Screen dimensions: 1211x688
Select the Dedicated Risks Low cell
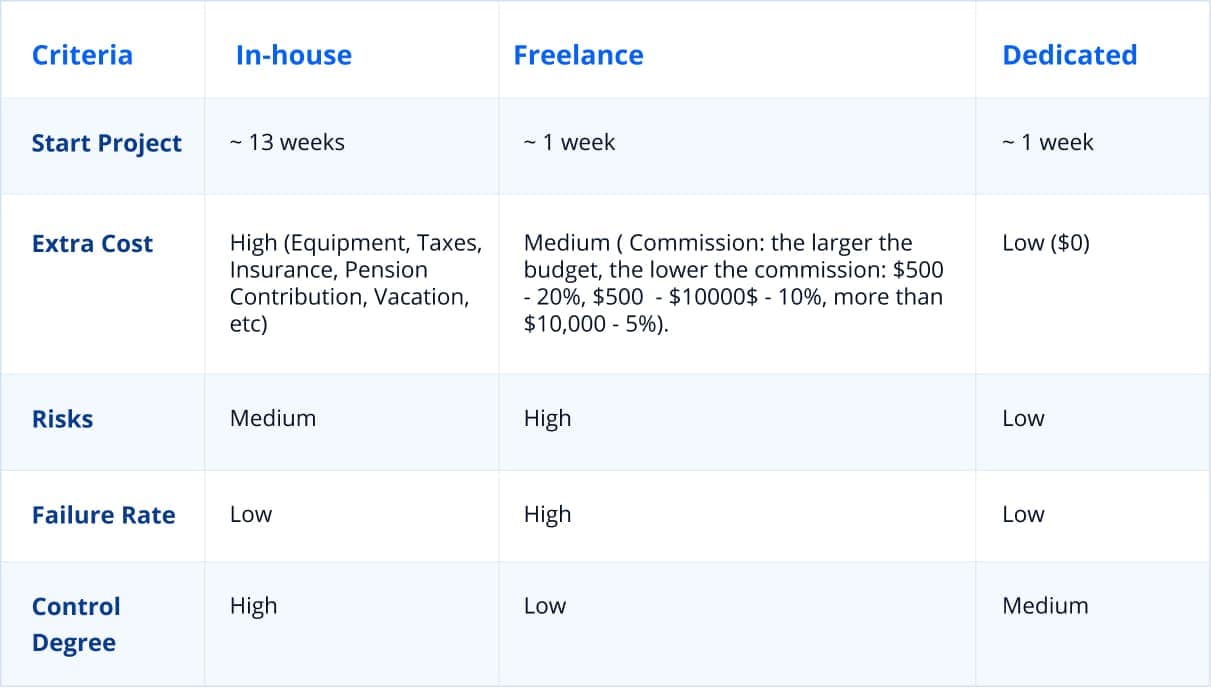pyautogui.click(x=1023, y=418)
